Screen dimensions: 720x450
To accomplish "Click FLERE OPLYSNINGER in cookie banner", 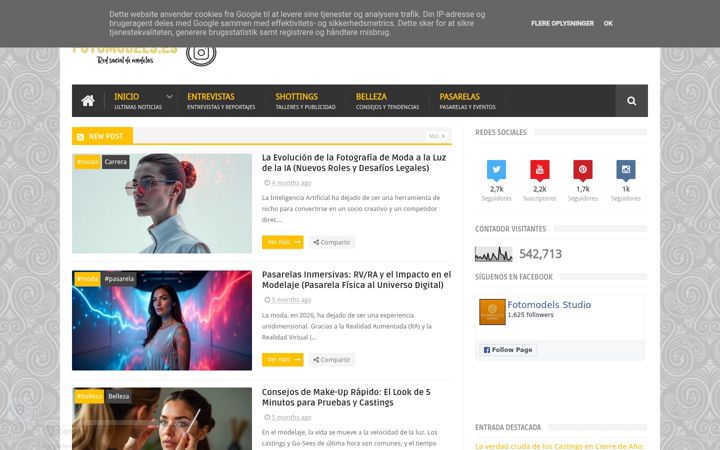I will pyautogui.click(x=562, y=23).
